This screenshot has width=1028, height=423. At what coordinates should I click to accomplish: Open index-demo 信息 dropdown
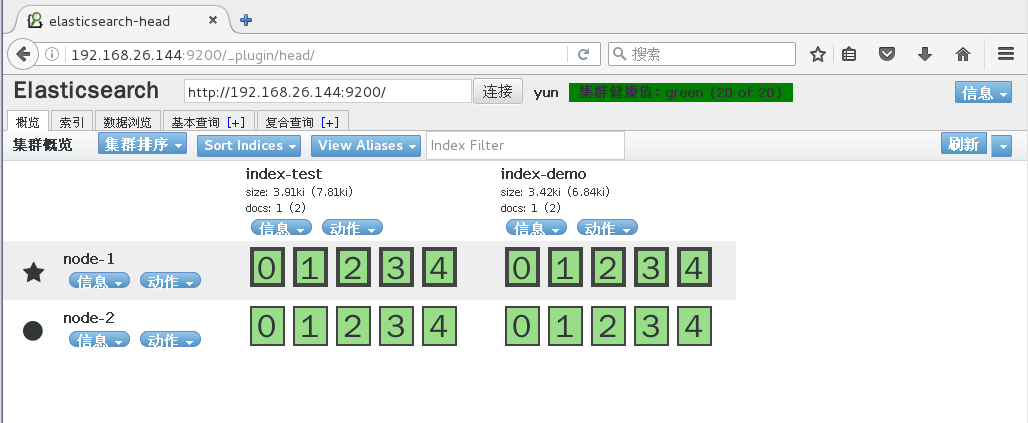tap(536, 228)
